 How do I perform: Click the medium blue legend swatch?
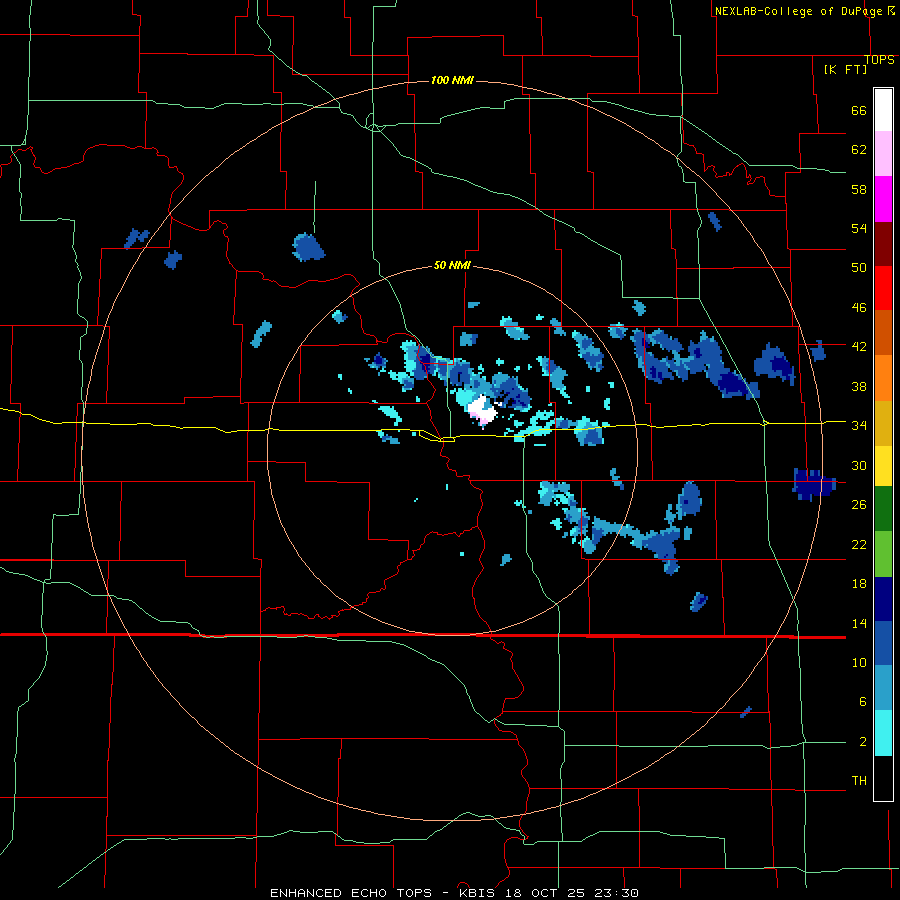tap(883, 643)
